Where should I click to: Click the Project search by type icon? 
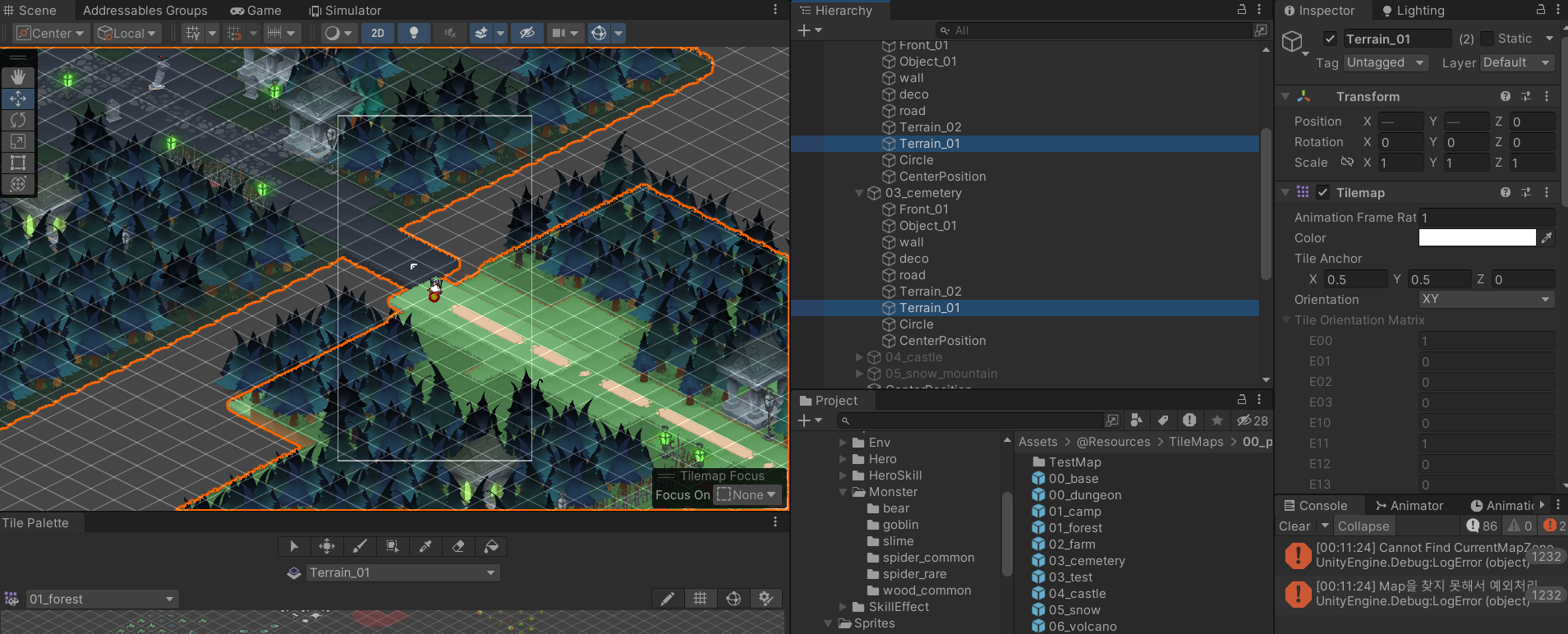coord(1137,420)
